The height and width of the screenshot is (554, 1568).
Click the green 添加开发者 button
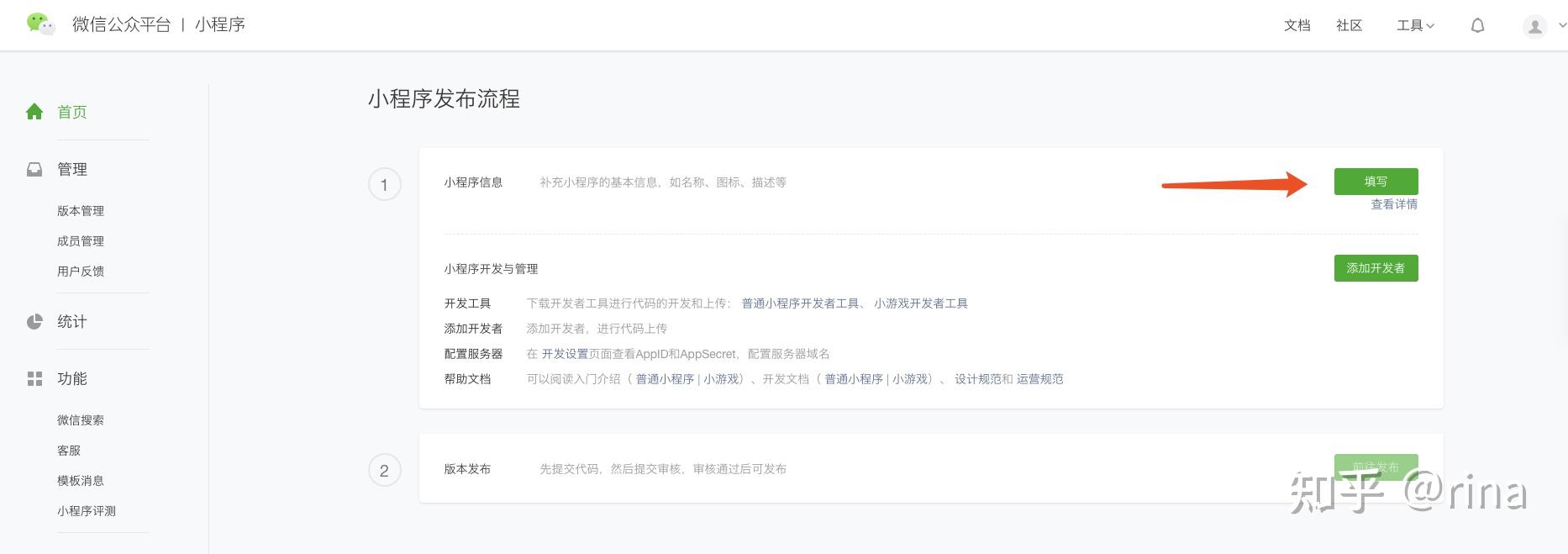pos(1376,268)
